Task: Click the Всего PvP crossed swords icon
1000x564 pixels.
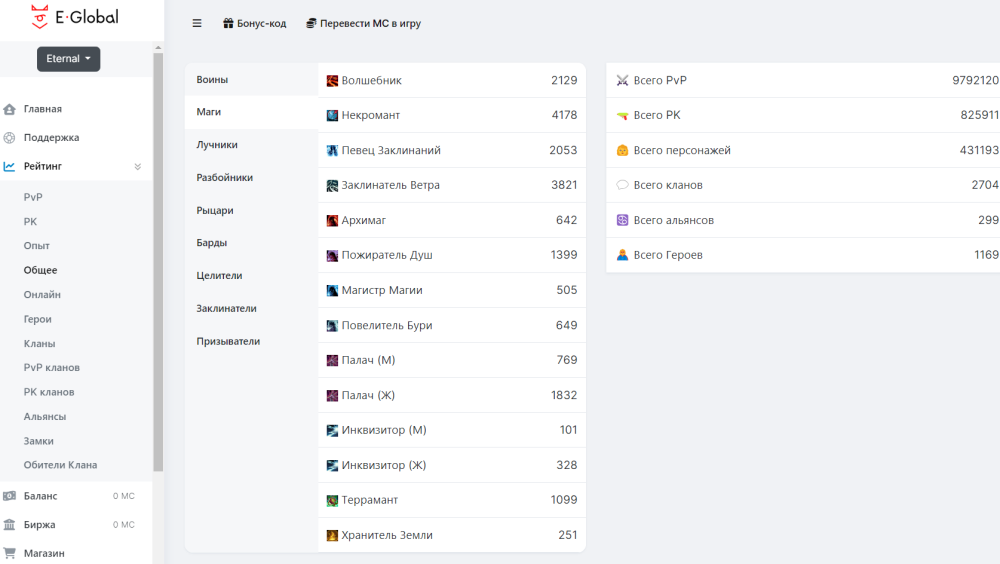Action: tap(622, 80)
